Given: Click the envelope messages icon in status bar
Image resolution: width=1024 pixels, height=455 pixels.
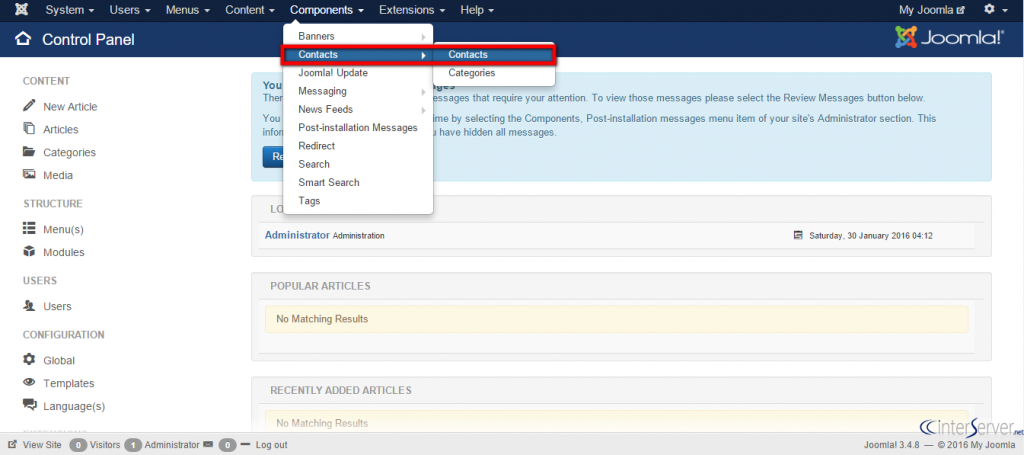Looking at the screenshot, I should tap(208, 445).
